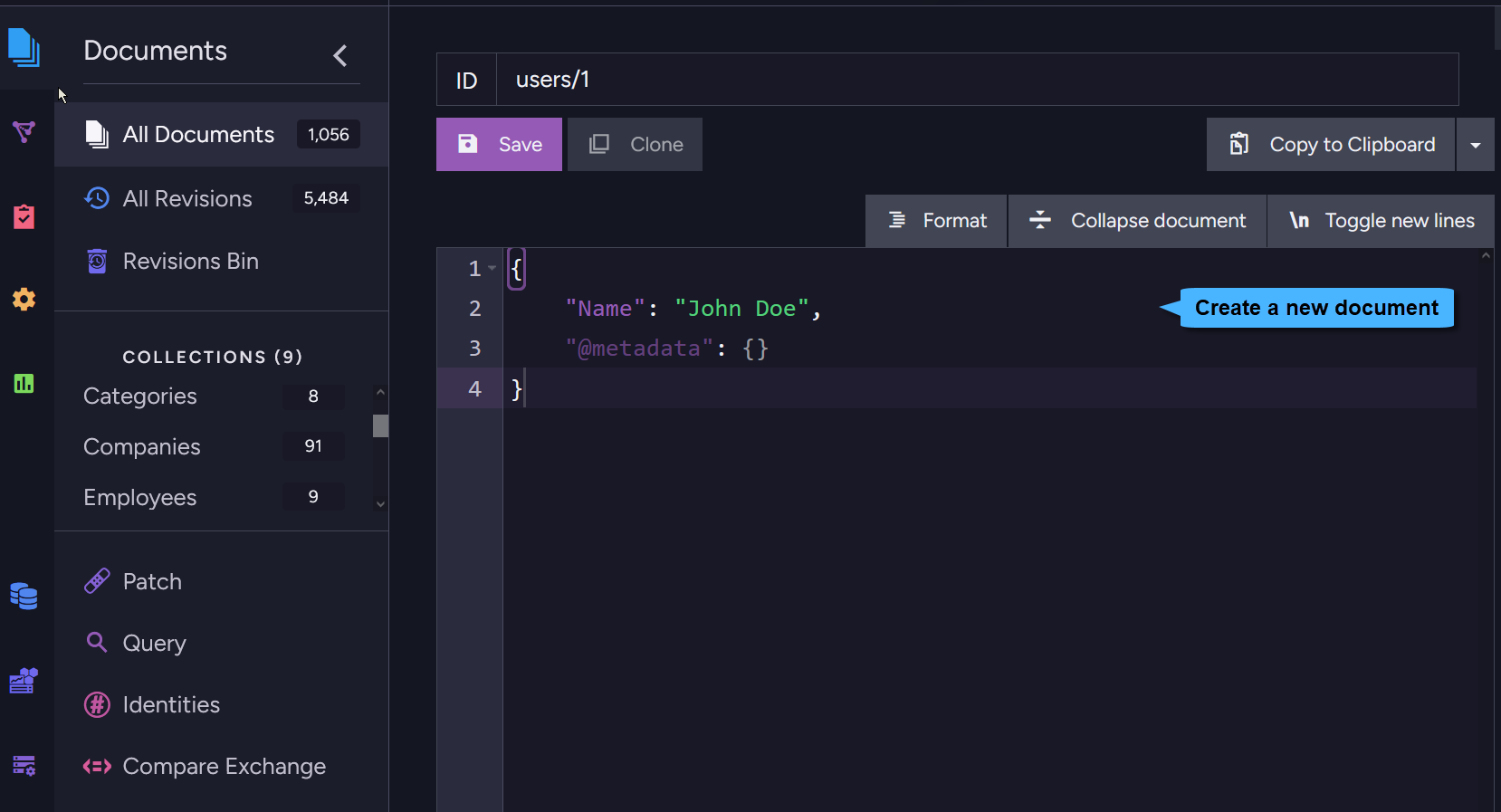Viewport: 1501px width, 812px height.
Task: Click the "John Doe" value in editor
Action: tap(741, 309)
